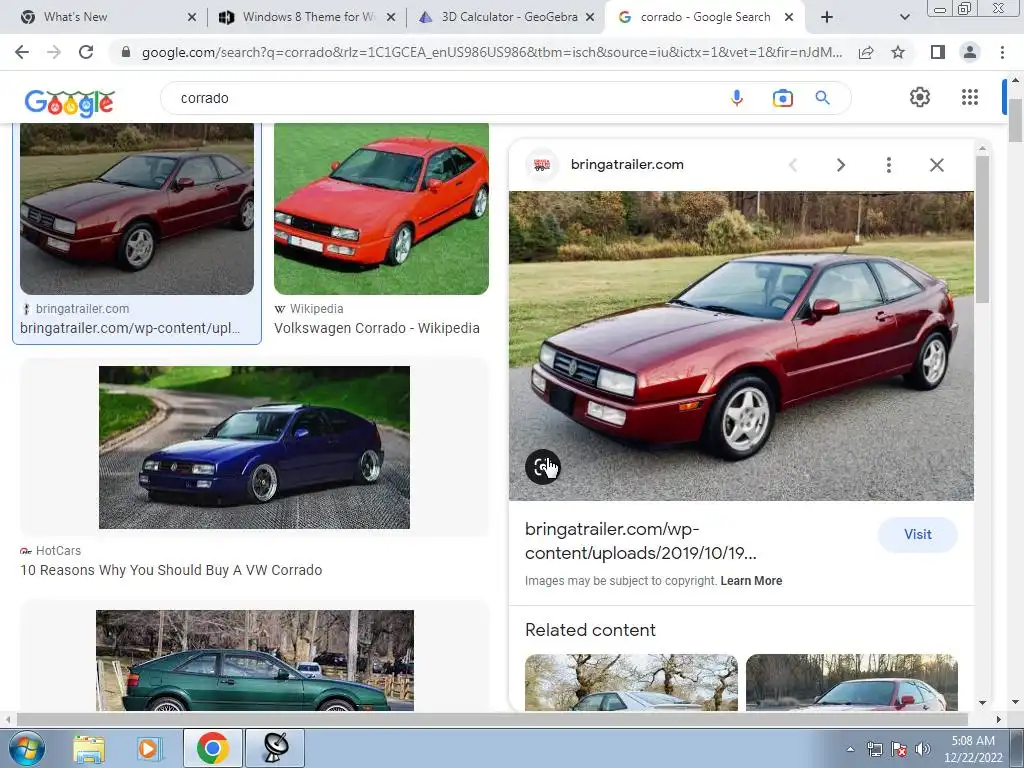Click the corrado search input field

(x=444, y=98)
